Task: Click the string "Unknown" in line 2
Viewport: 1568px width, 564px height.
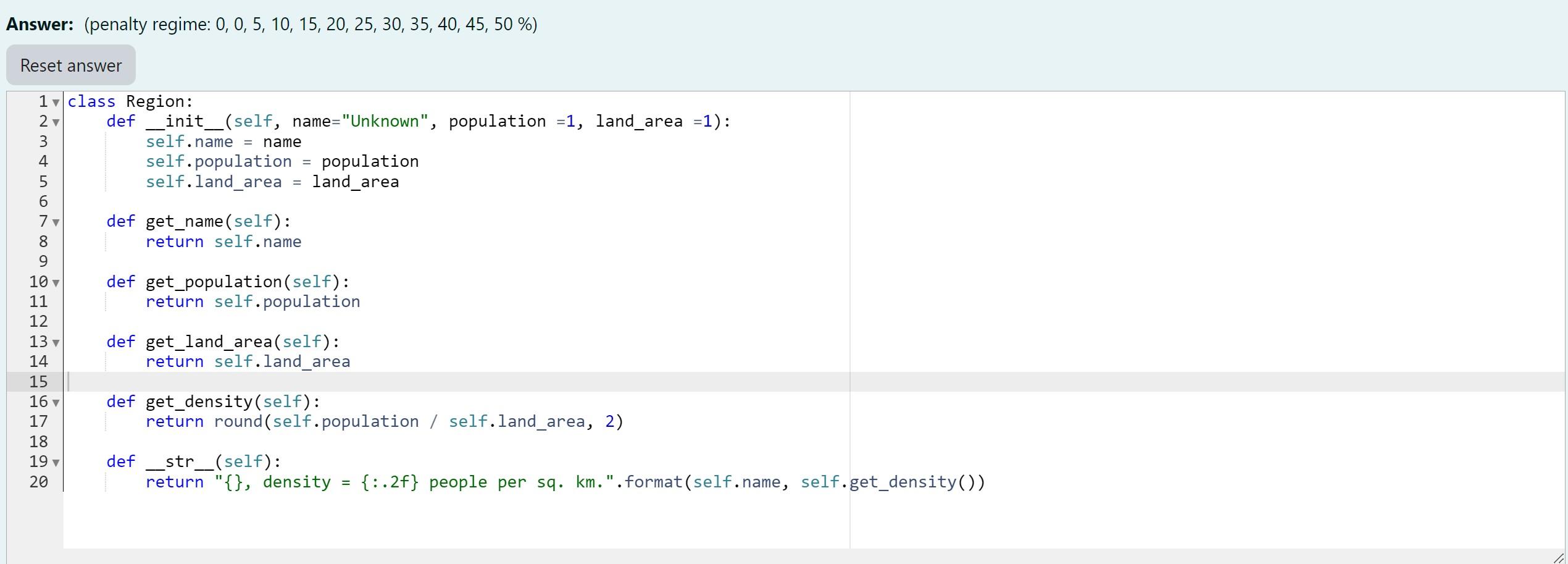Action: 386,121
